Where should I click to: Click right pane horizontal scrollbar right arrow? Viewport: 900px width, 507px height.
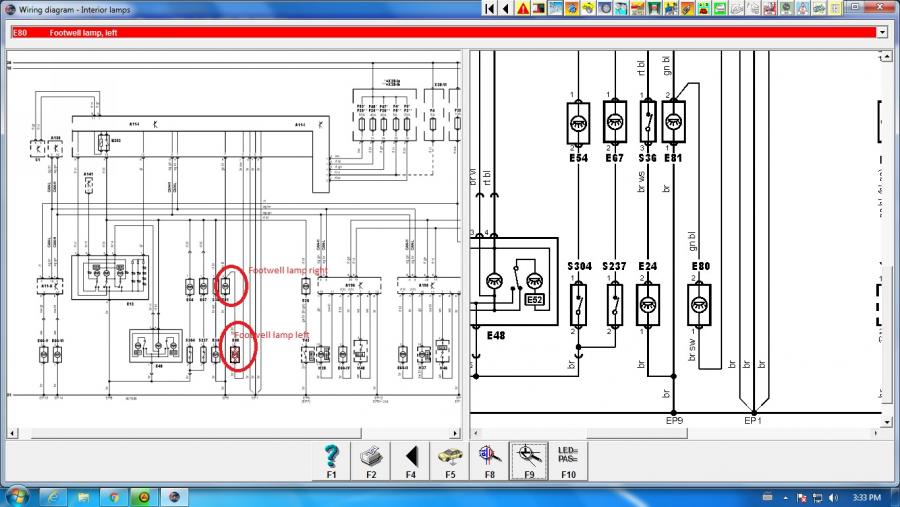(876, 433)
